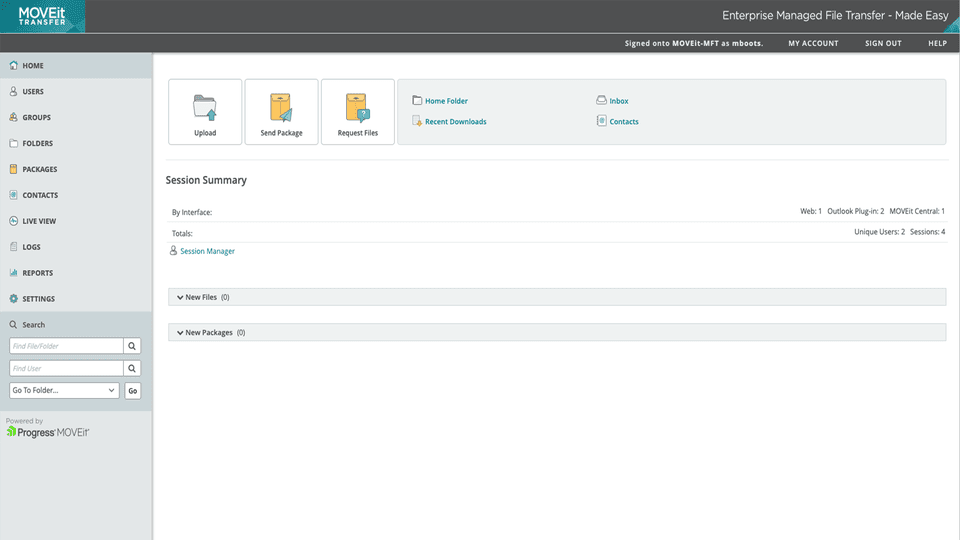This screenshot has height=540, width=960.
Task: Click the magnifier beside Find User
Action: [132, 368]
